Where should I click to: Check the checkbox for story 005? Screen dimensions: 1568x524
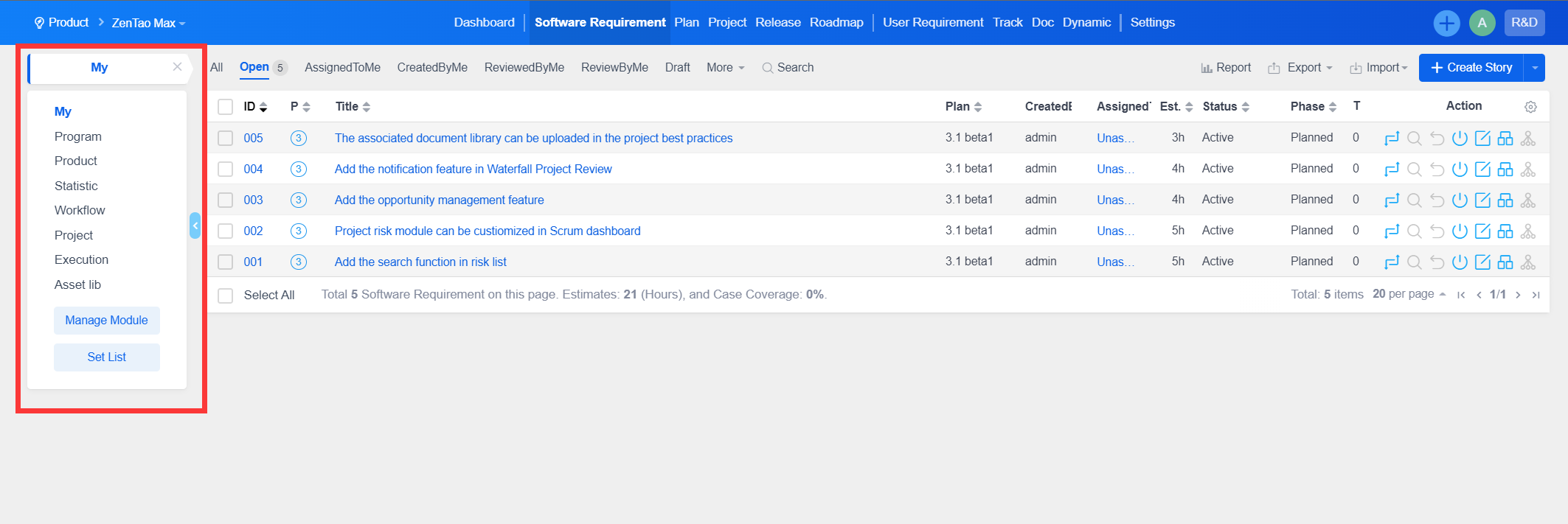point(226,139)
